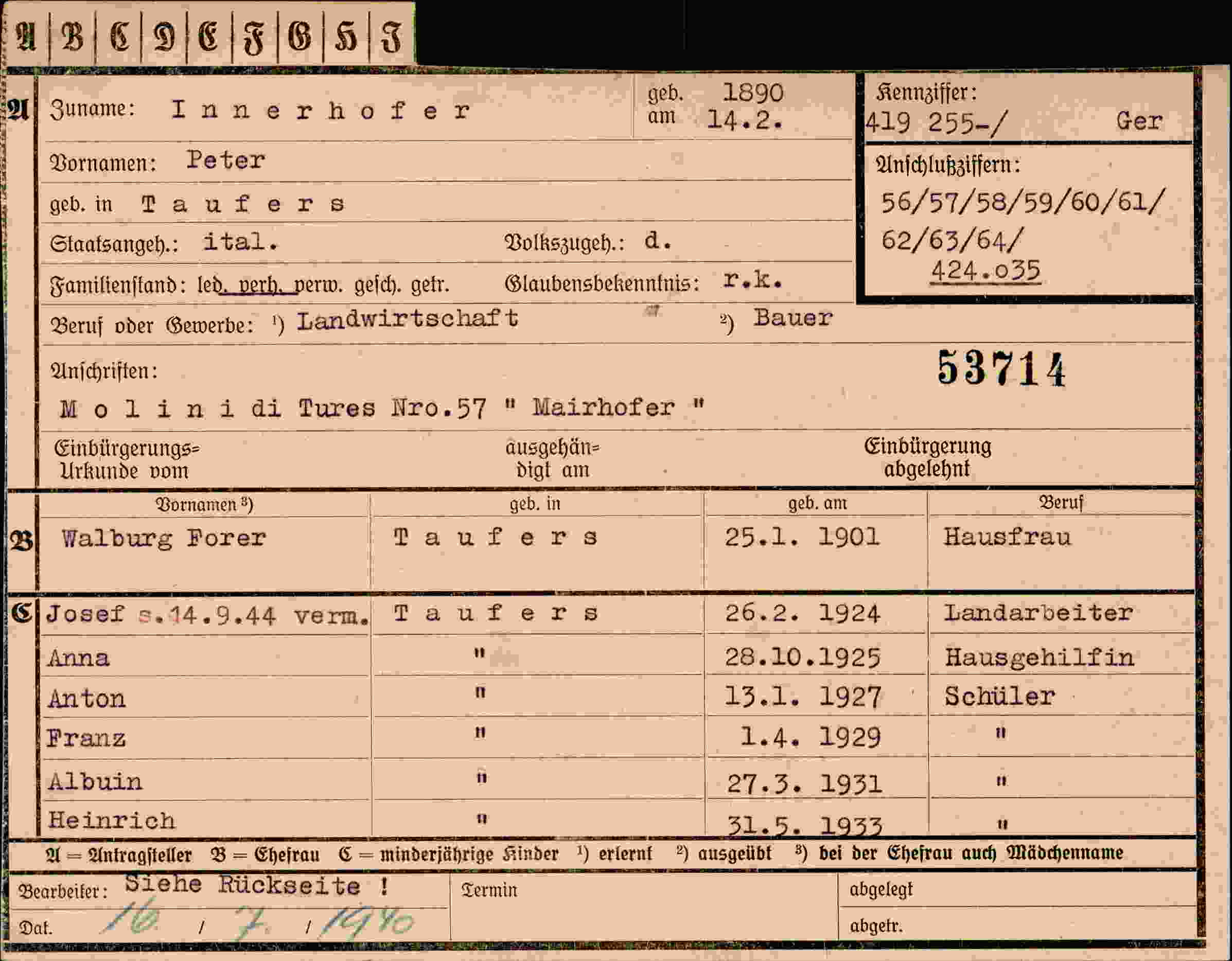1232x961 pixels.
Task: Click the child name "Heinrich"
Action: pyautogui.click(x=112, y=821)
